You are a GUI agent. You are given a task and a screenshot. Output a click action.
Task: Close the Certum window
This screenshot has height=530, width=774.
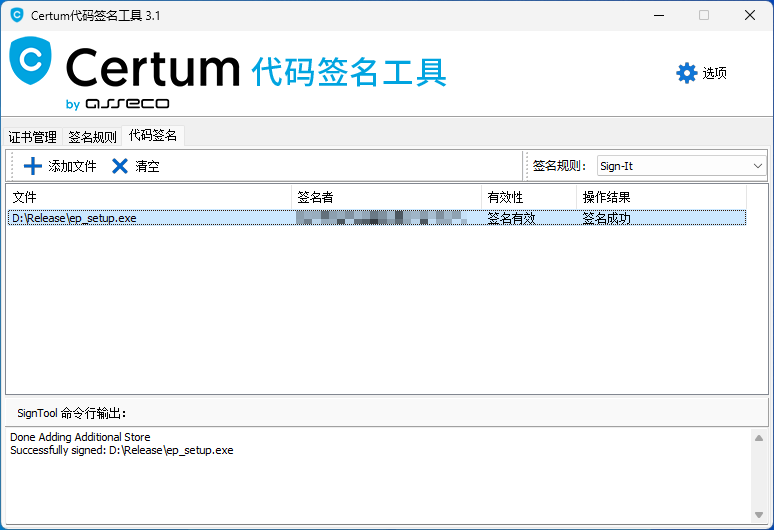pyautogui.click(x=750, y=15)
